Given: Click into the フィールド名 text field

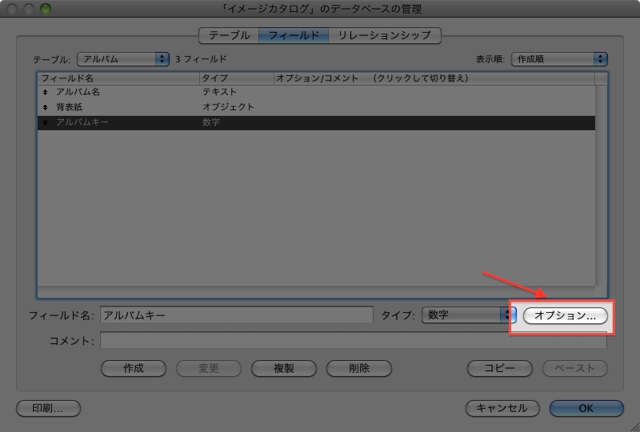Looking at the screenshot, I should pyautogui.click(x=237, y=315).
